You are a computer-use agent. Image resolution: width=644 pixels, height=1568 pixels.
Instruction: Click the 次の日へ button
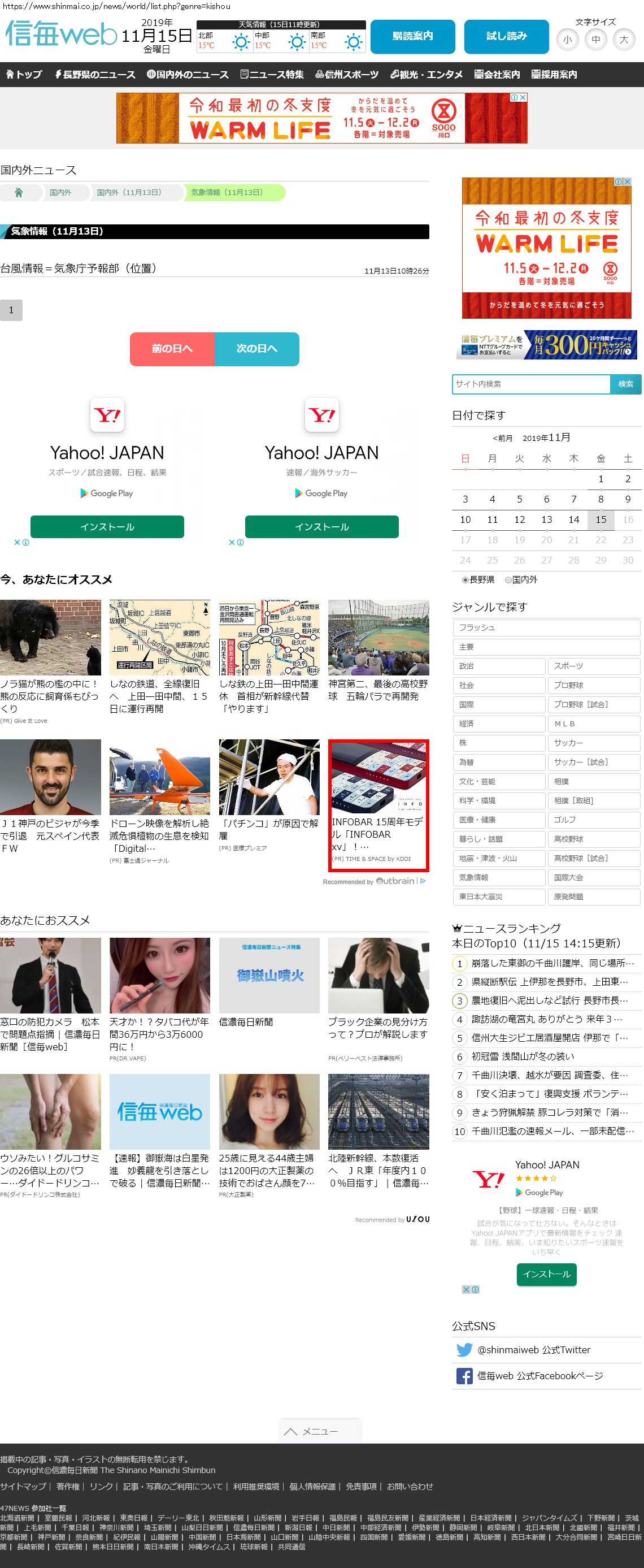(x=256, y=349)
